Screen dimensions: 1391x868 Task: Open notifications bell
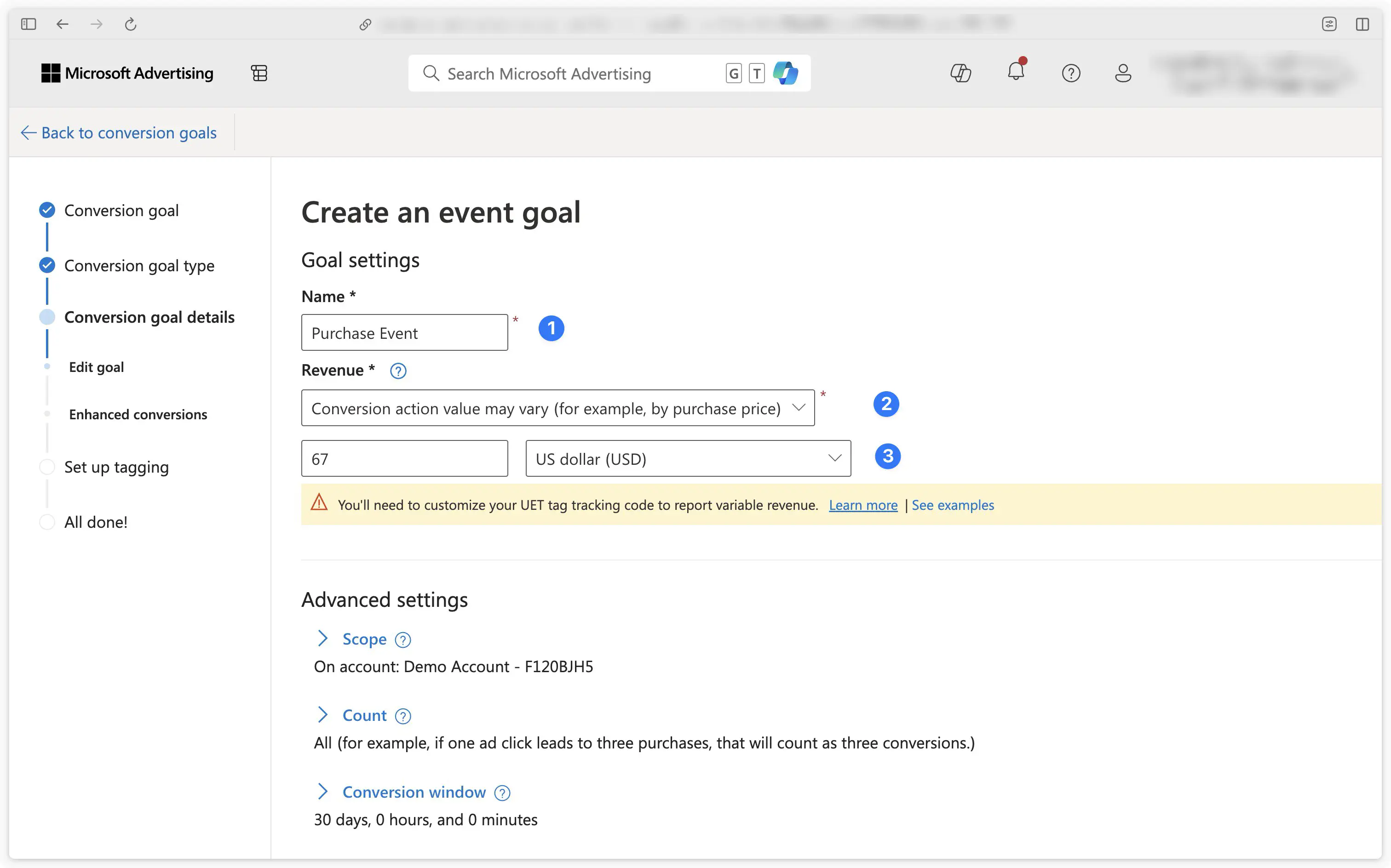point(1016,71)
